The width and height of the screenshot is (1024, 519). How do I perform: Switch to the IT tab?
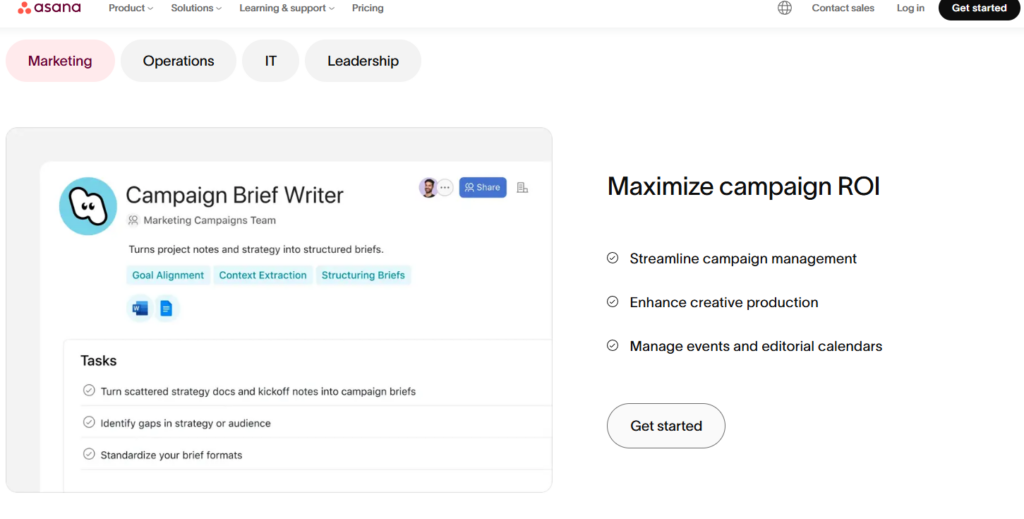[270, 61]
